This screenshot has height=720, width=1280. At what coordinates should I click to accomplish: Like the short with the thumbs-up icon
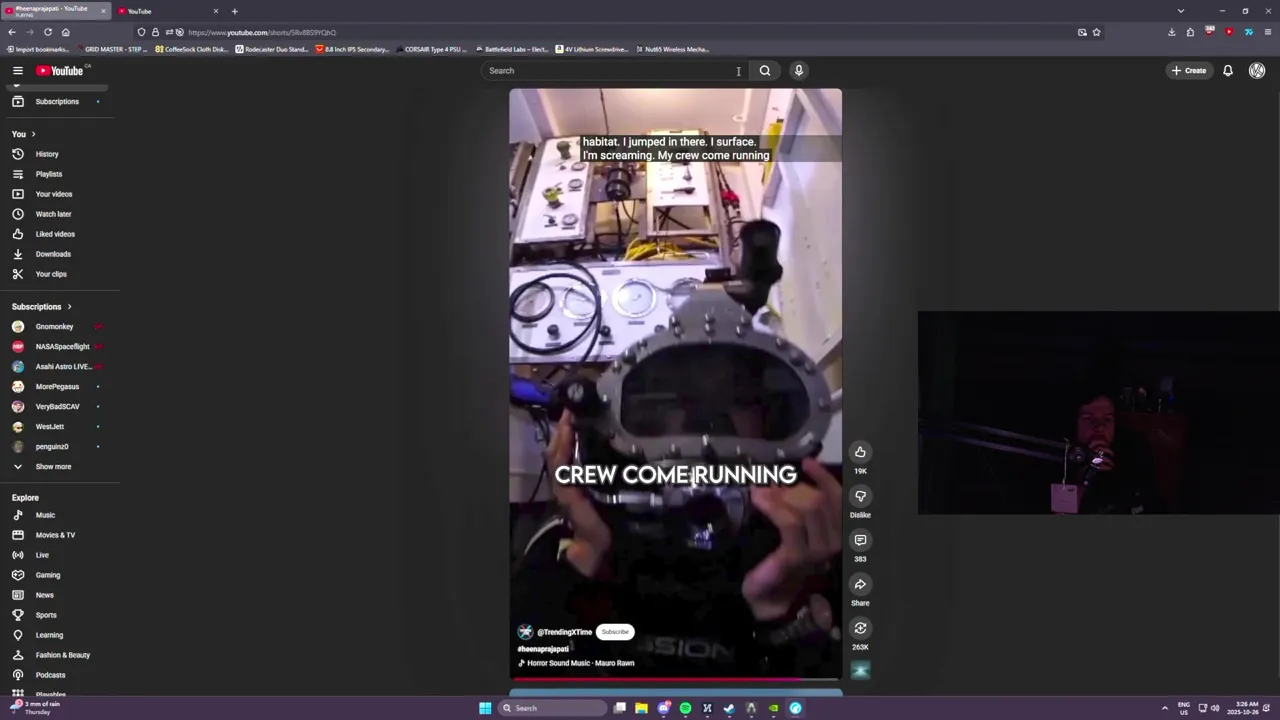pyautogui.click(x=860, y=452)
